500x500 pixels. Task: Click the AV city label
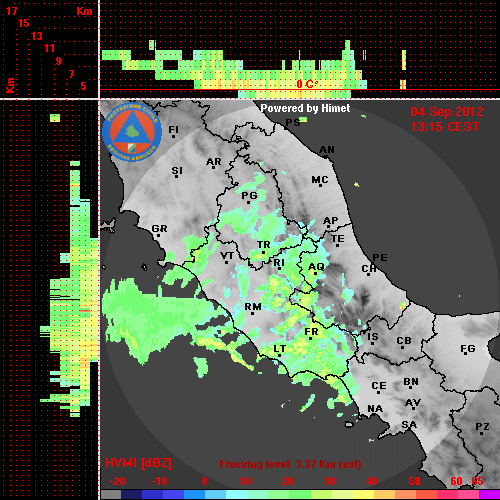coord(413,403)
